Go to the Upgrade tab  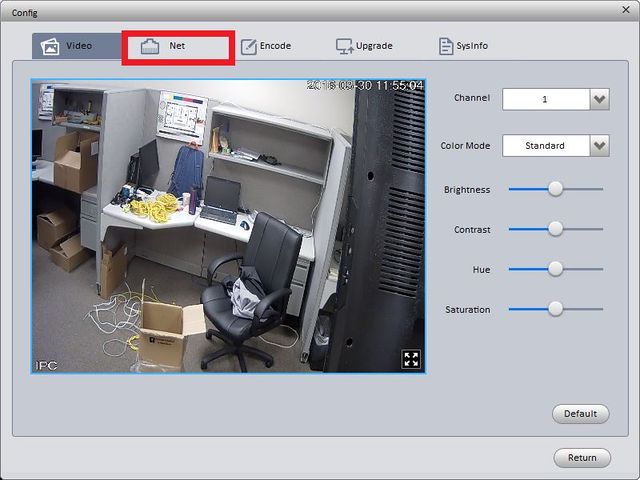[364, 46]
